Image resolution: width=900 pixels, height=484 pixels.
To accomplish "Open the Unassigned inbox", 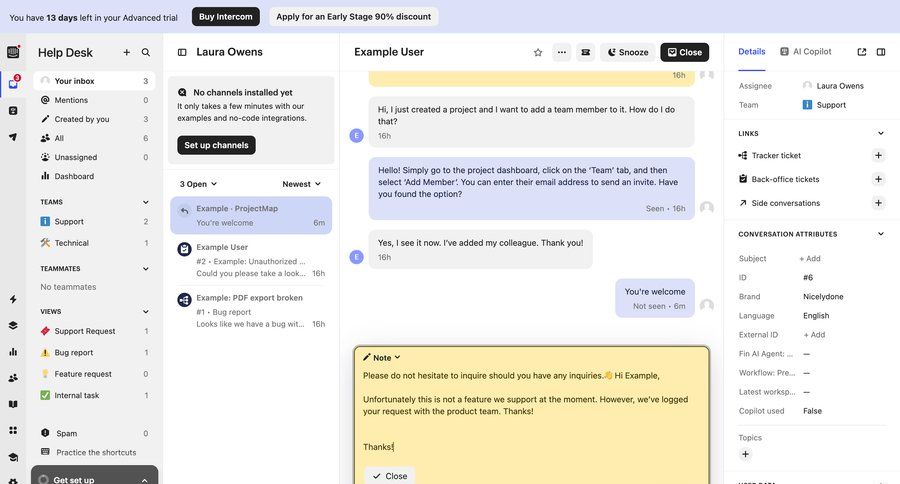I will coord(94,157).
